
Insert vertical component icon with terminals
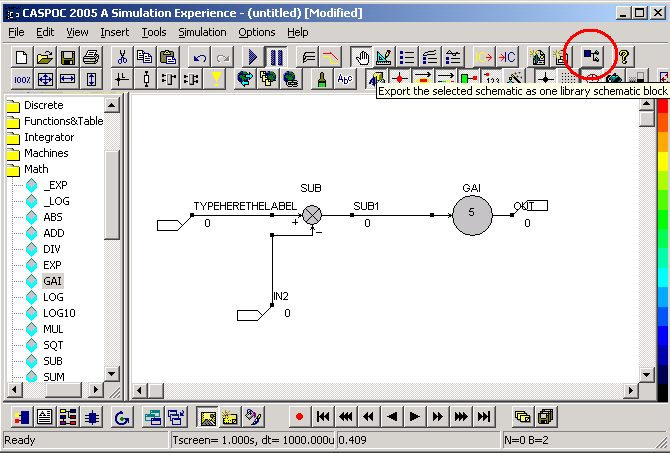pos(146,79)
